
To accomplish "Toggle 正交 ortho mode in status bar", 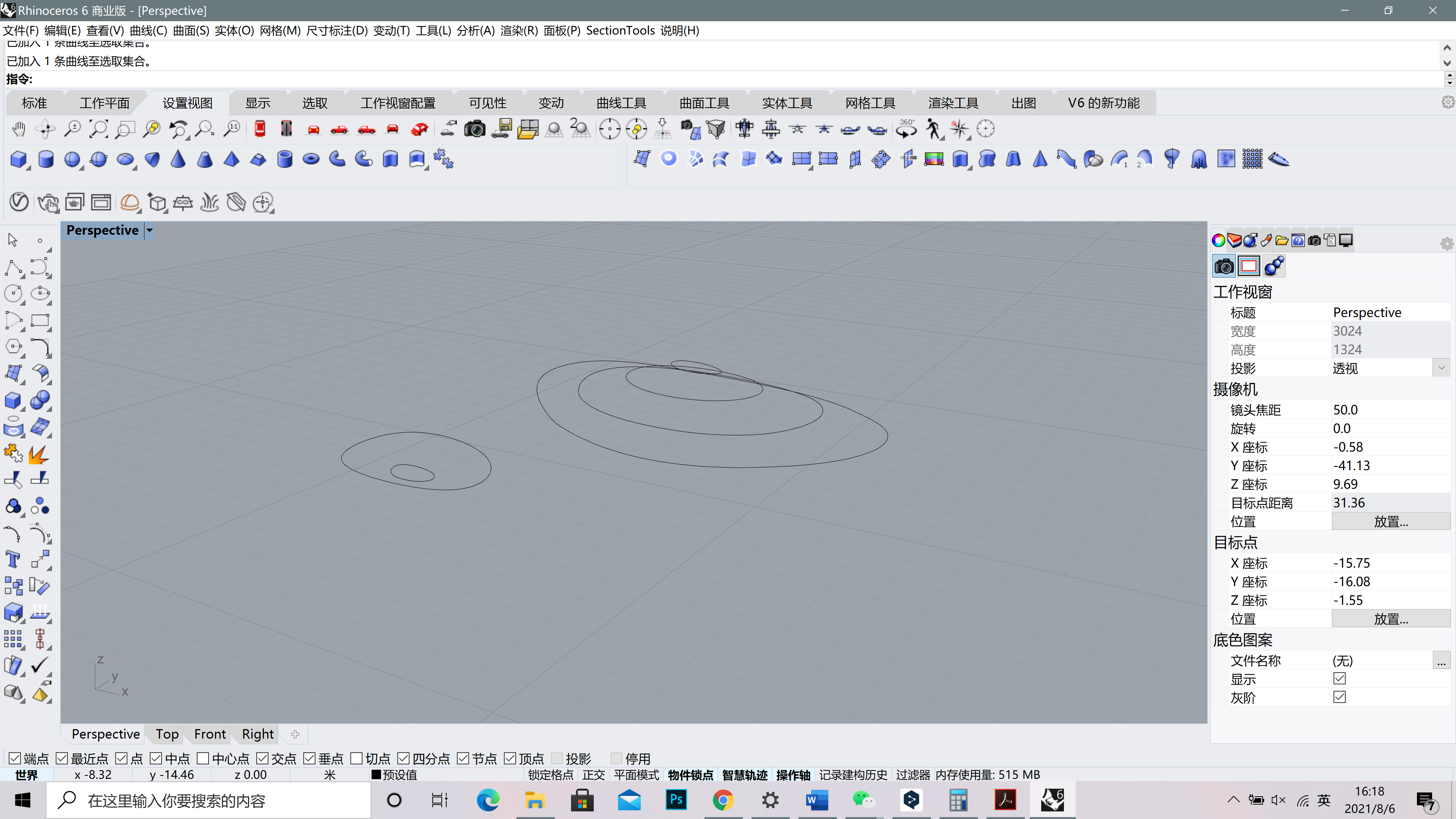I will (x=593, y=774).
